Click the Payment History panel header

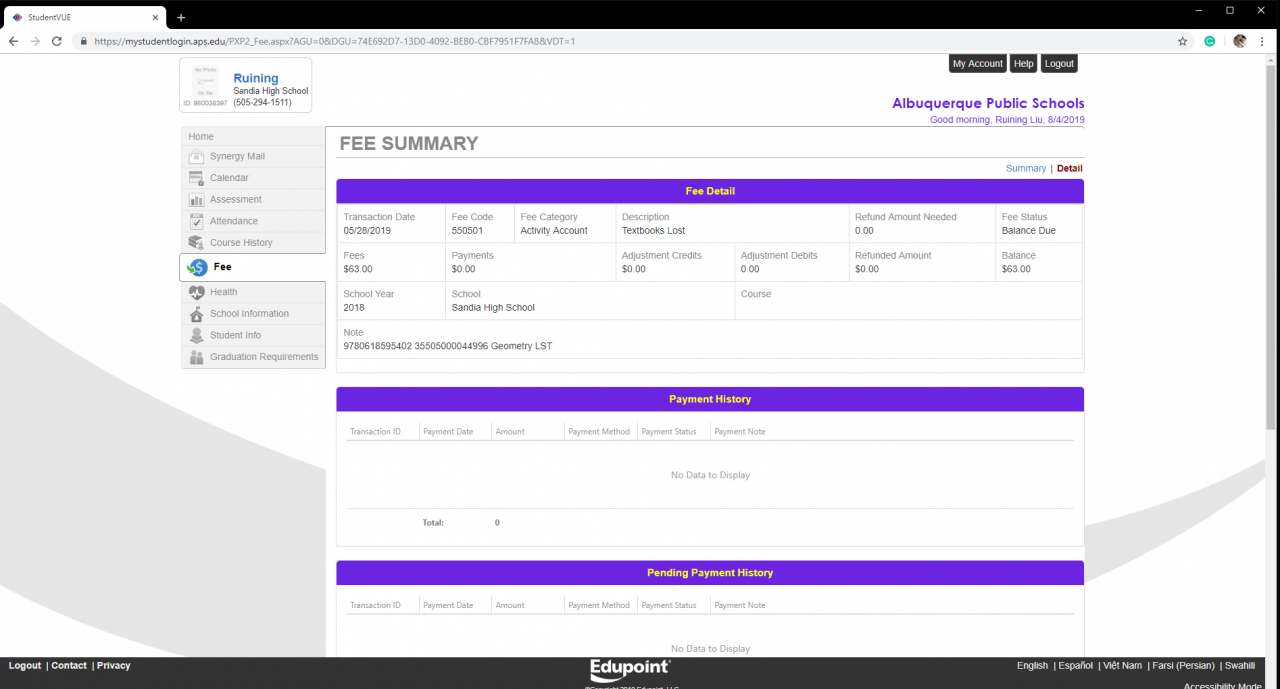click(710, 399)
